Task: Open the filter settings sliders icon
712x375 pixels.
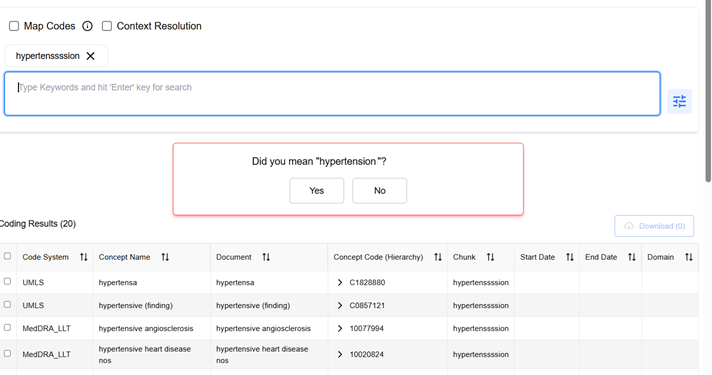Action: tap(679, 101)
